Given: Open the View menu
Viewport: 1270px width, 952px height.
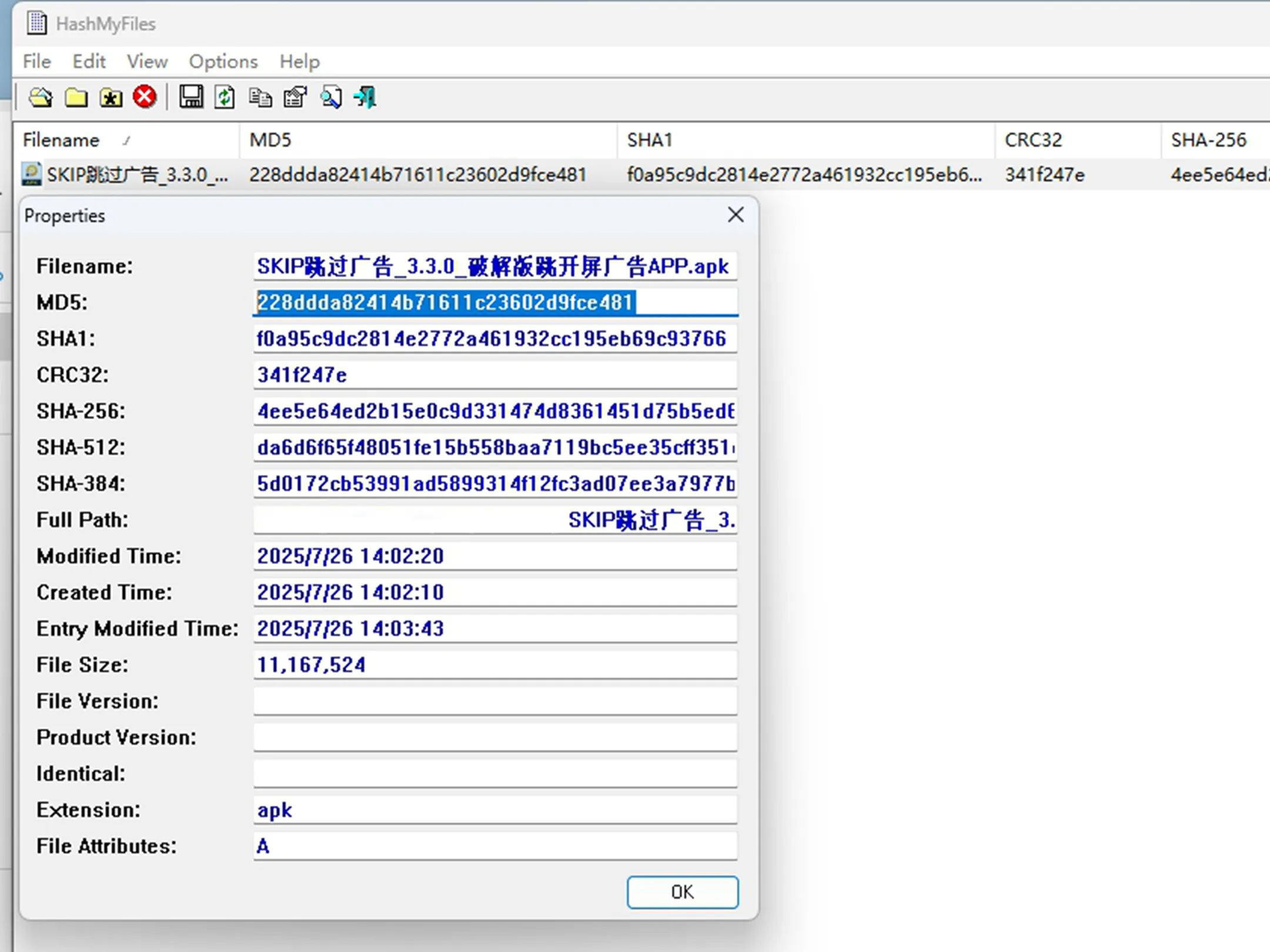Looking at the screenshot, I should click(147, 61).
